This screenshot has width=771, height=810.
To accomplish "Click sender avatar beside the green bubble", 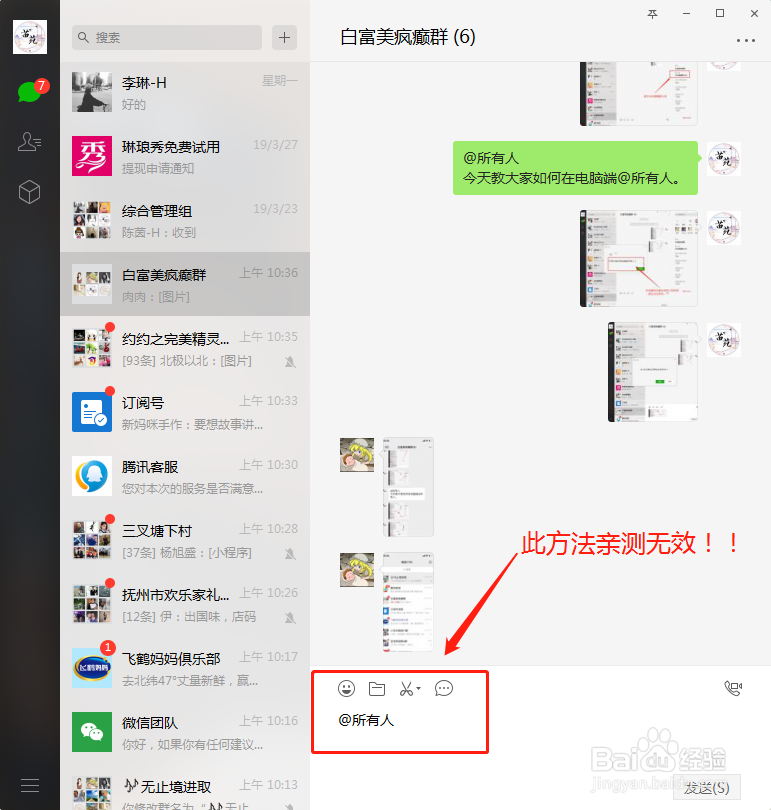I will [724, 159].
